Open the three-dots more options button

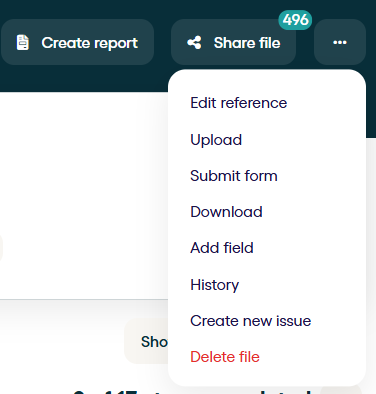(x=340, y=42)
